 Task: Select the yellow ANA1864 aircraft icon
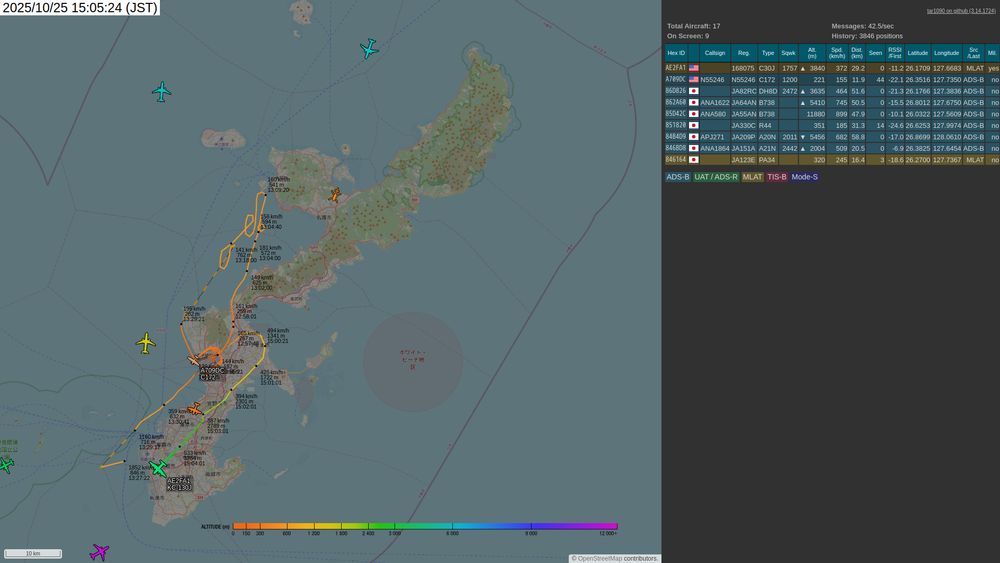coord(146,343)
